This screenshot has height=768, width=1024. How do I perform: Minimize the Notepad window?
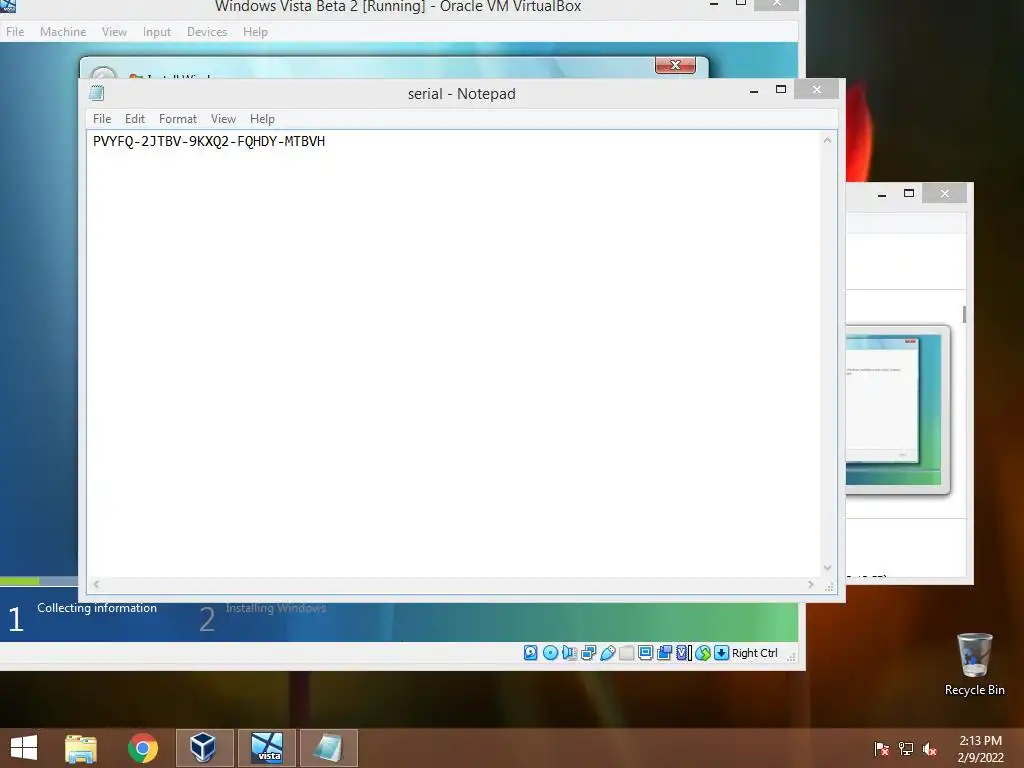point(754,90)
